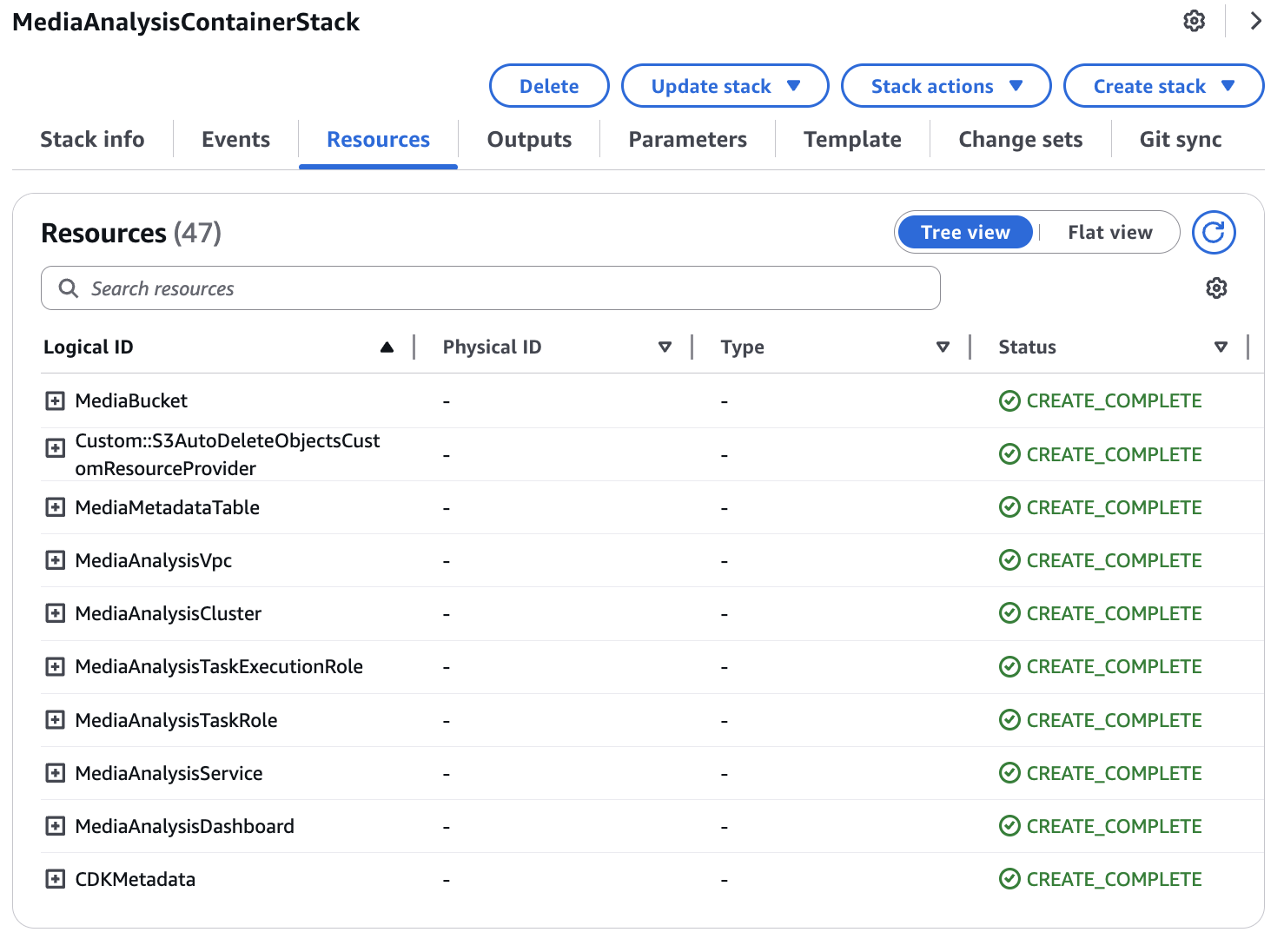
Task: Click MediaAnalysisTaskRole status check icon
Action: [1009, 720]
